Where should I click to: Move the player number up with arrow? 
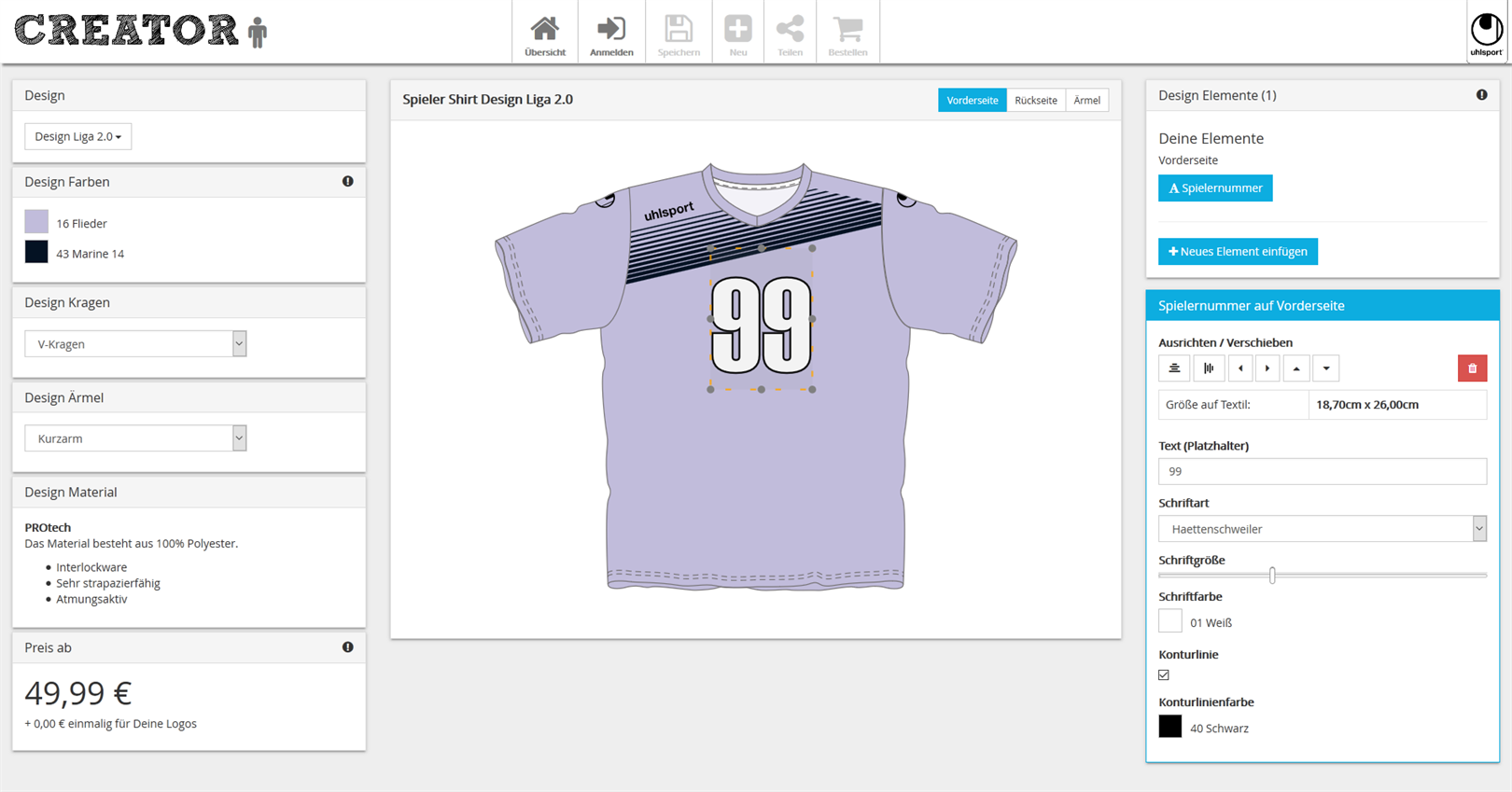pos(1296,368)
